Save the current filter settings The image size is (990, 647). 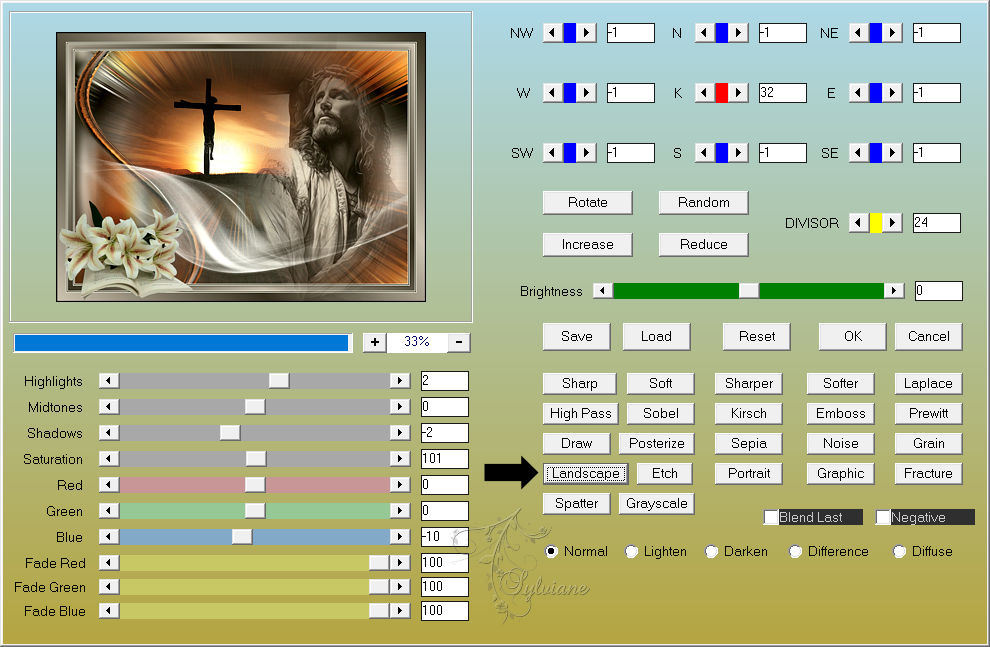(576, 336)
